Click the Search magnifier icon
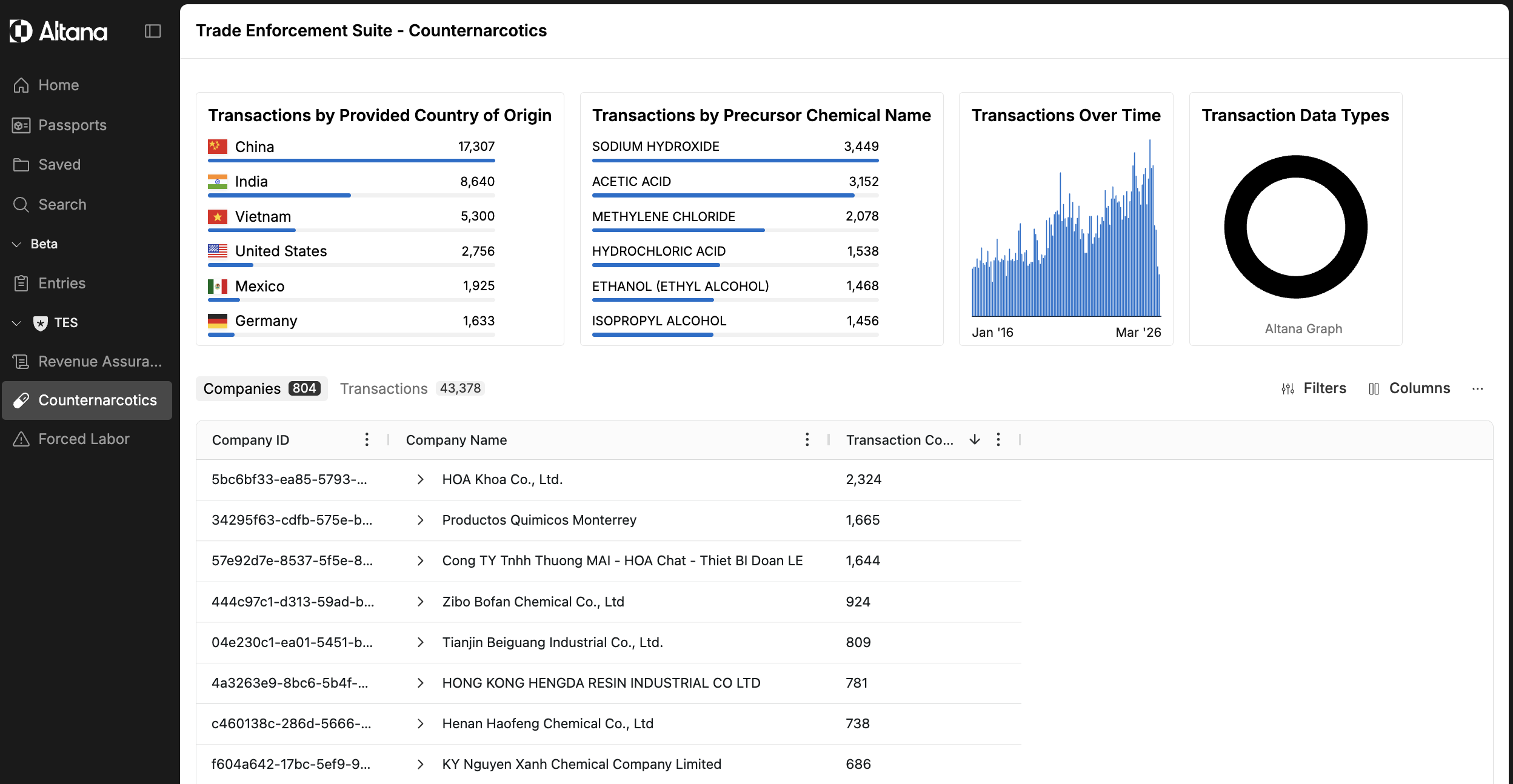Screen dimensions: 1513x784 21,205
